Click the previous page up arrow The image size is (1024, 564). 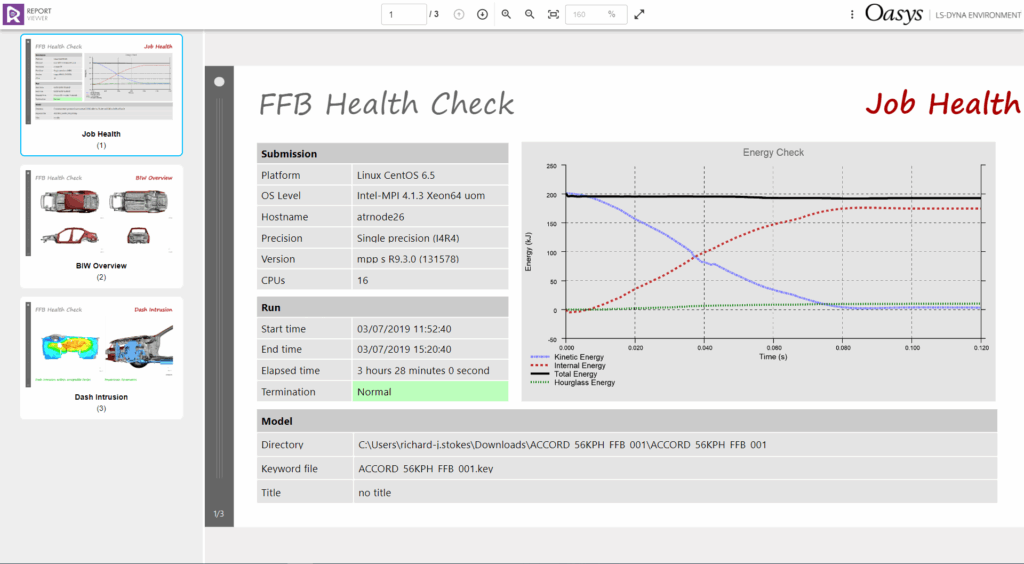pos(459,14)
